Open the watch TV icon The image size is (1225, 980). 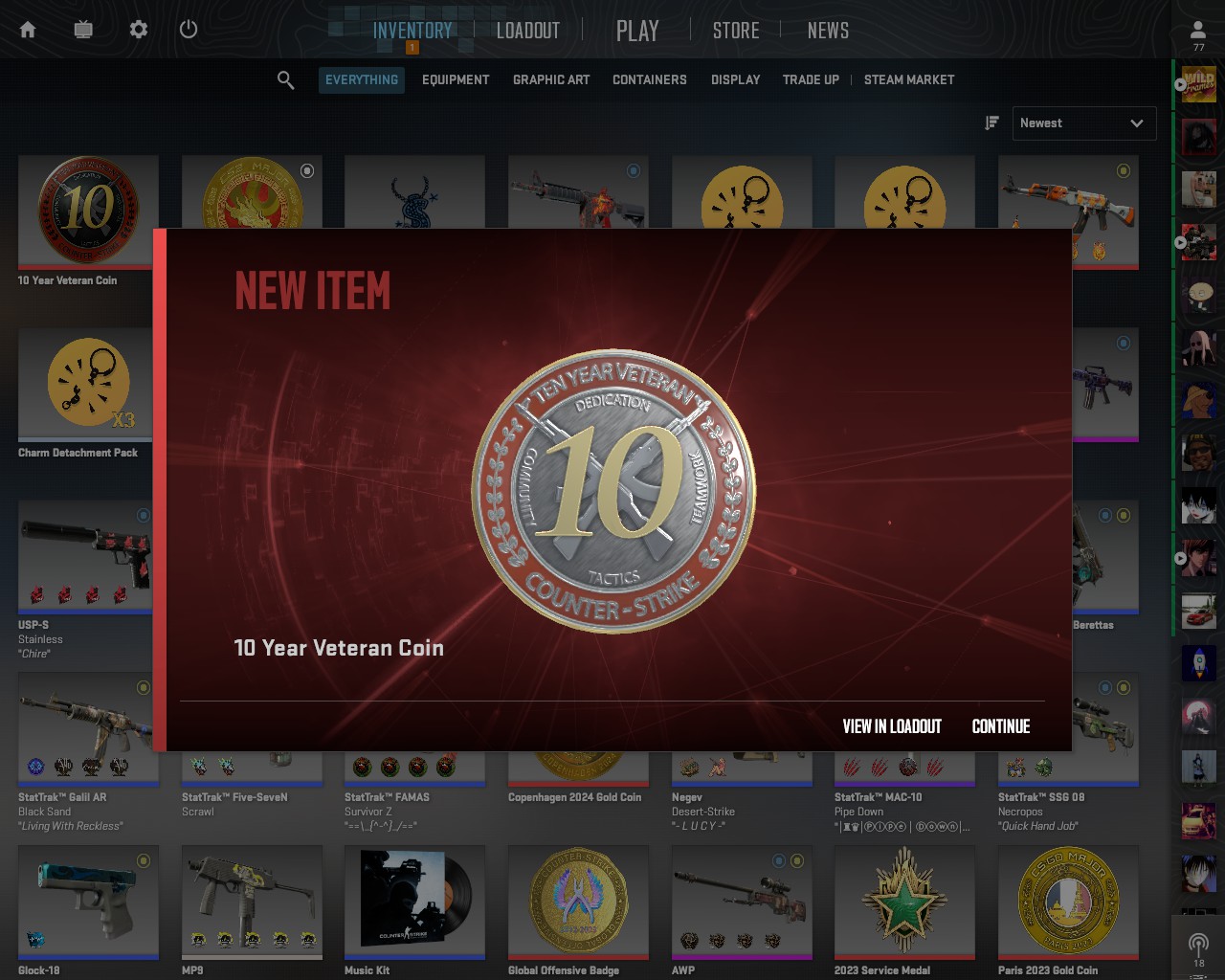point(83,30)
